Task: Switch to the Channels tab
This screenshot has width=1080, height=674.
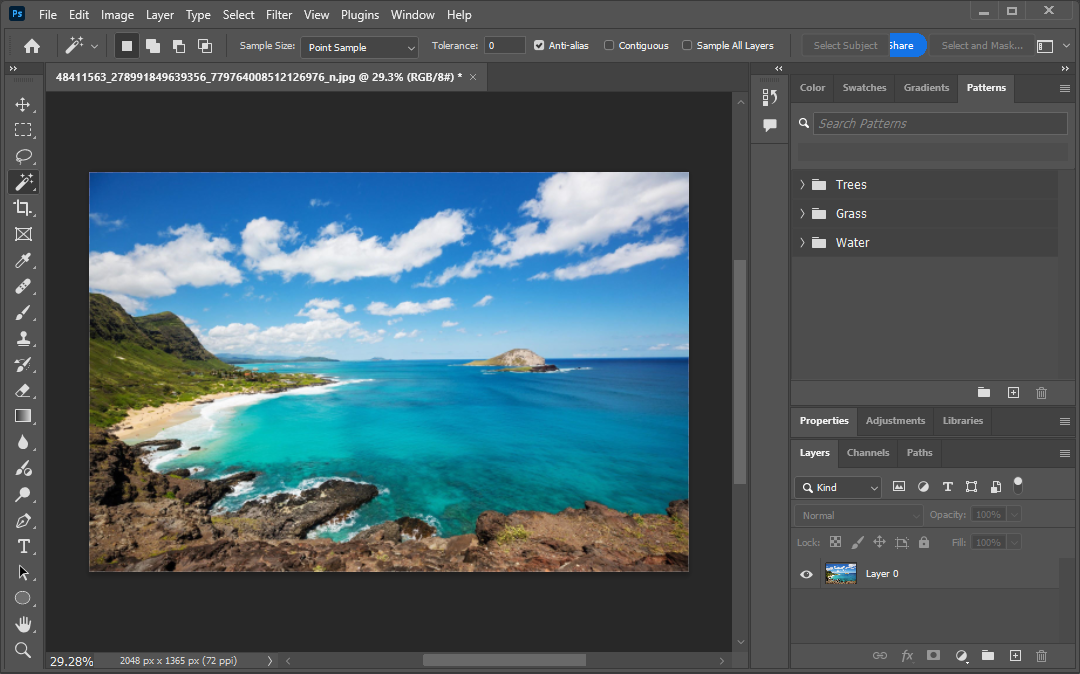Action: pos(867,453)
